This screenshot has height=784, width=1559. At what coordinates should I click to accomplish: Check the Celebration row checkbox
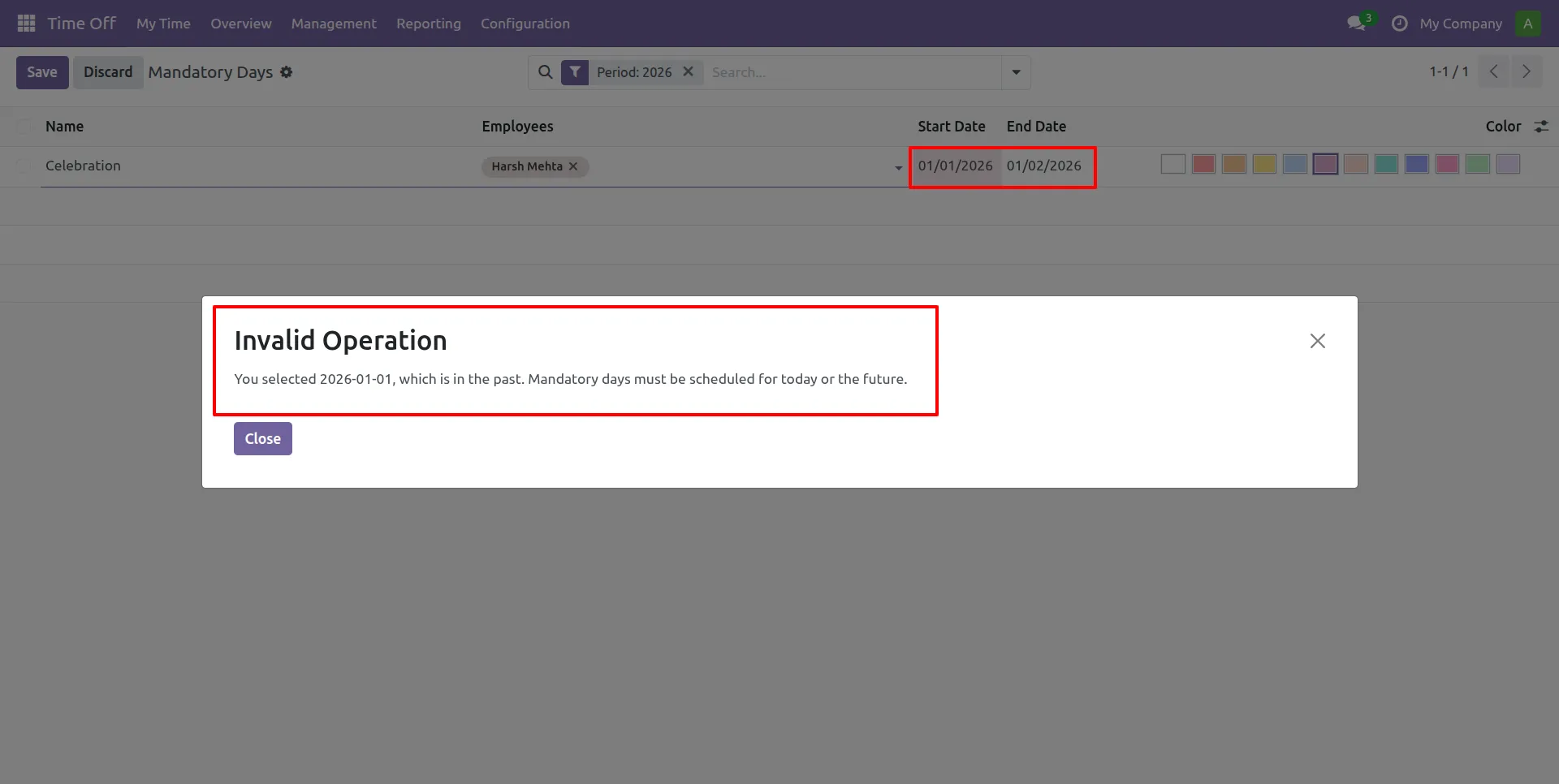(24, 166)
